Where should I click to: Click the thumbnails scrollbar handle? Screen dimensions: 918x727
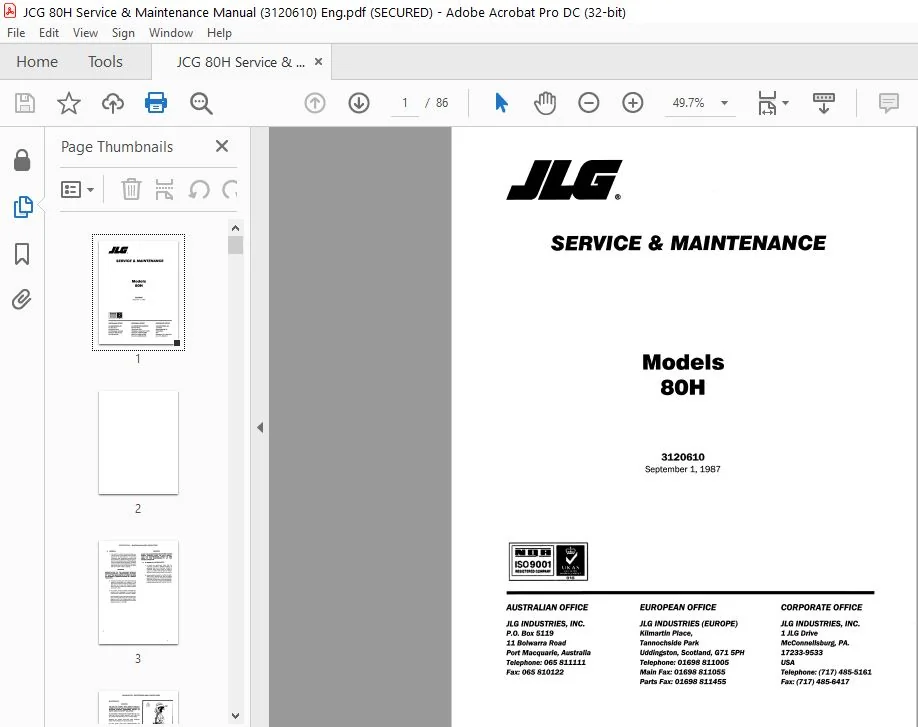click(x=235, y=245)
